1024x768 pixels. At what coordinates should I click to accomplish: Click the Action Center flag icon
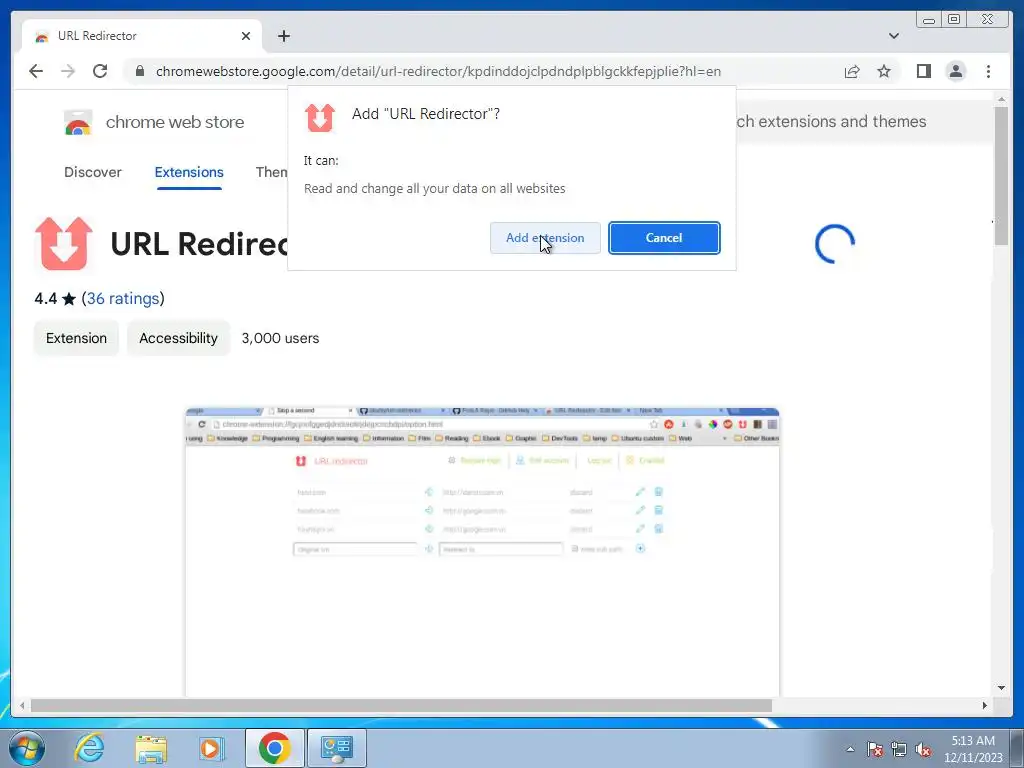tap(875, 749)
